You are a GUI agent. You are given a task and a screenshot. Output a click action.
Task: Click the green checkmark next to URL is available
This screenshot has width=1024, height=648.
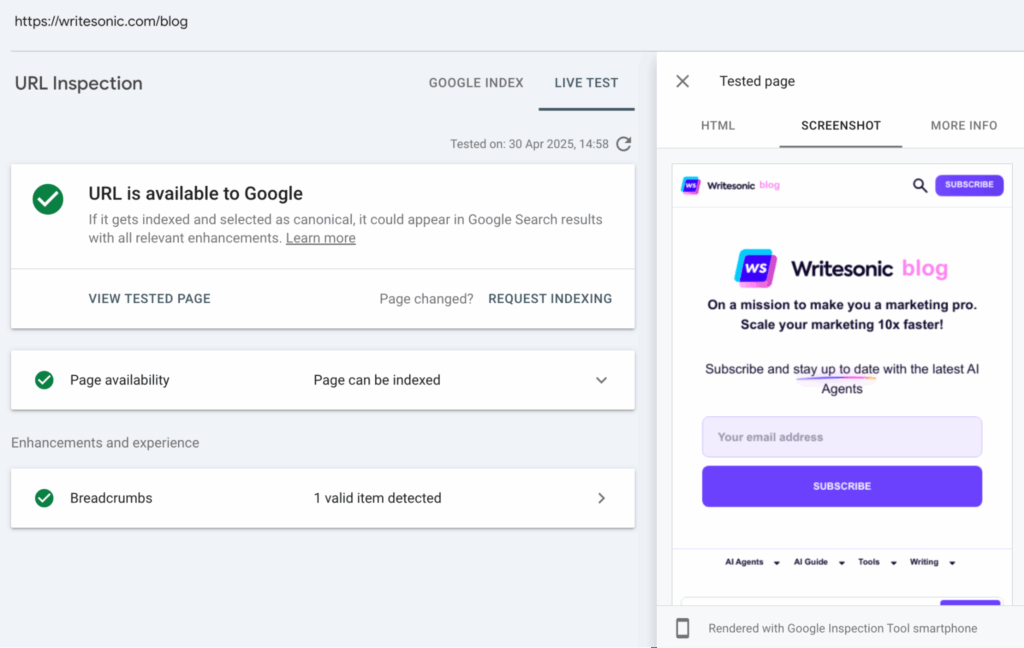(48, 199)
